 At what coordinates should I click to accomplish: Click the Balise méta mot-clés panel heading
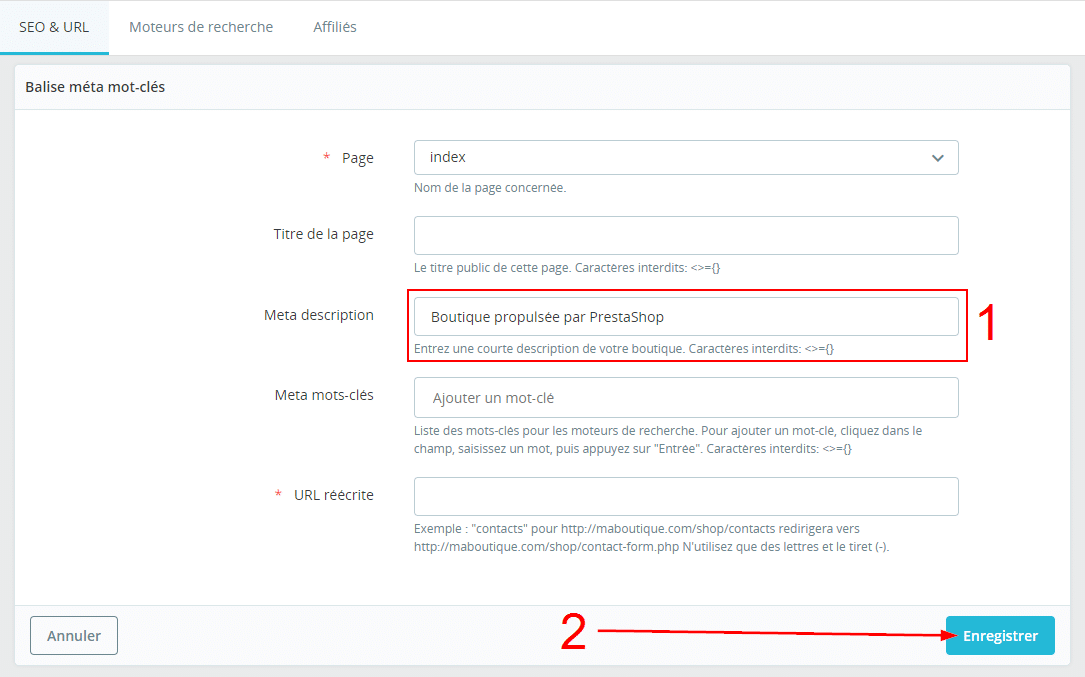pos(95,87)
